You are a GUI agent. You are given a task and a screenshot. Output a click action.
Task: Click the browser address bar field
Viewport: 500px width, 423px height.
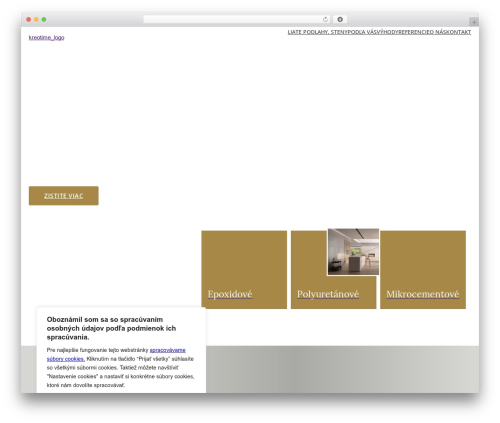click(237, 20)
